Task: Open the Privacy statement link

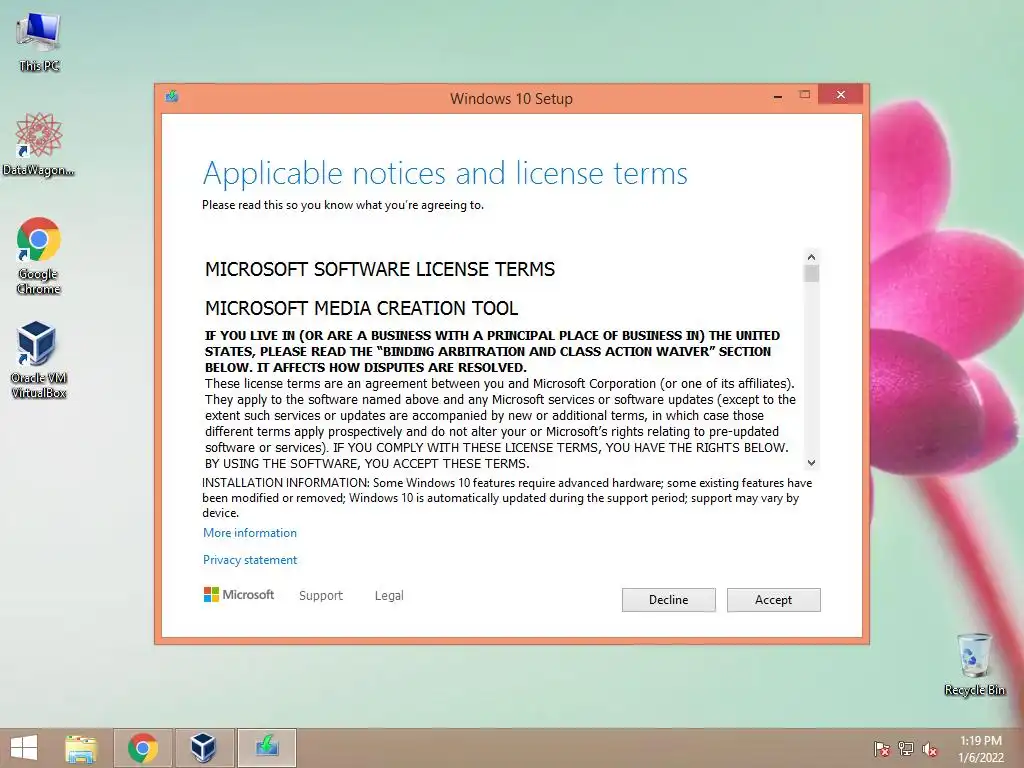Action: 249,560
